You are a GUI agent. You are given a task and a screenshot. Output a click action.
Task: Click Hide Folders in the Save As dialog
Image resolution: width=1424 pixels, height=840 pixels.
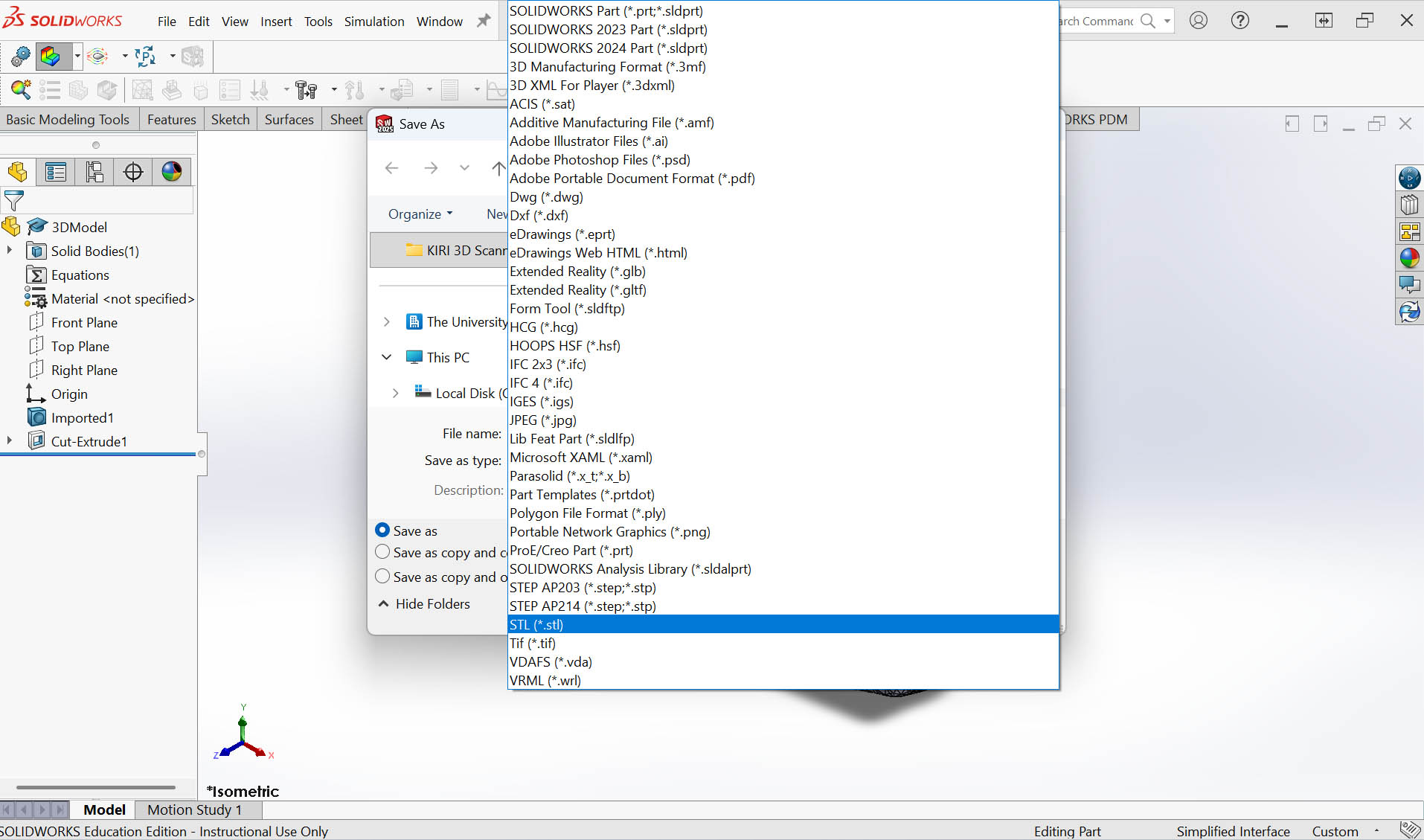click(424, 604)
